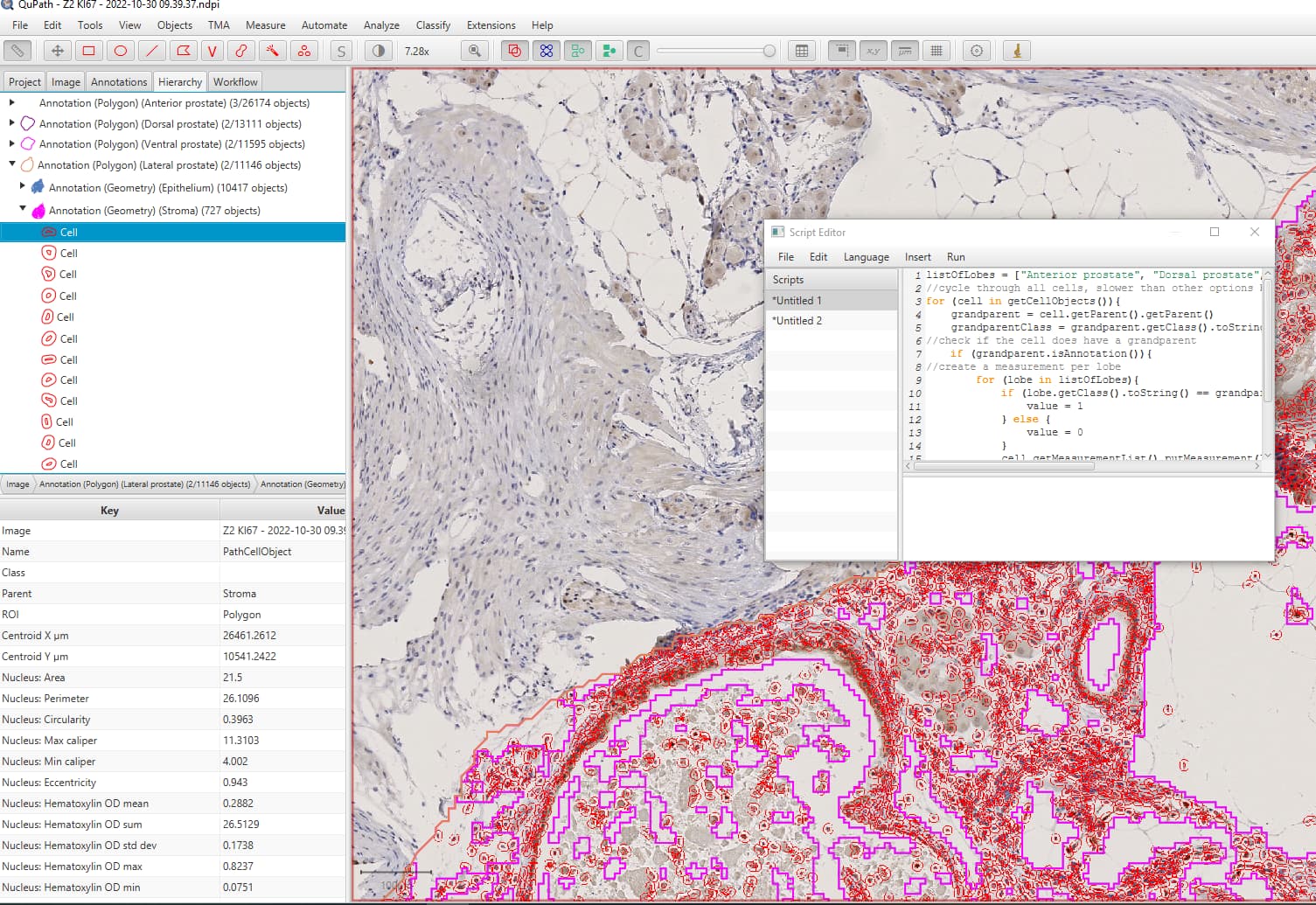Select the Points counting tool

click(x=303, y=51)
